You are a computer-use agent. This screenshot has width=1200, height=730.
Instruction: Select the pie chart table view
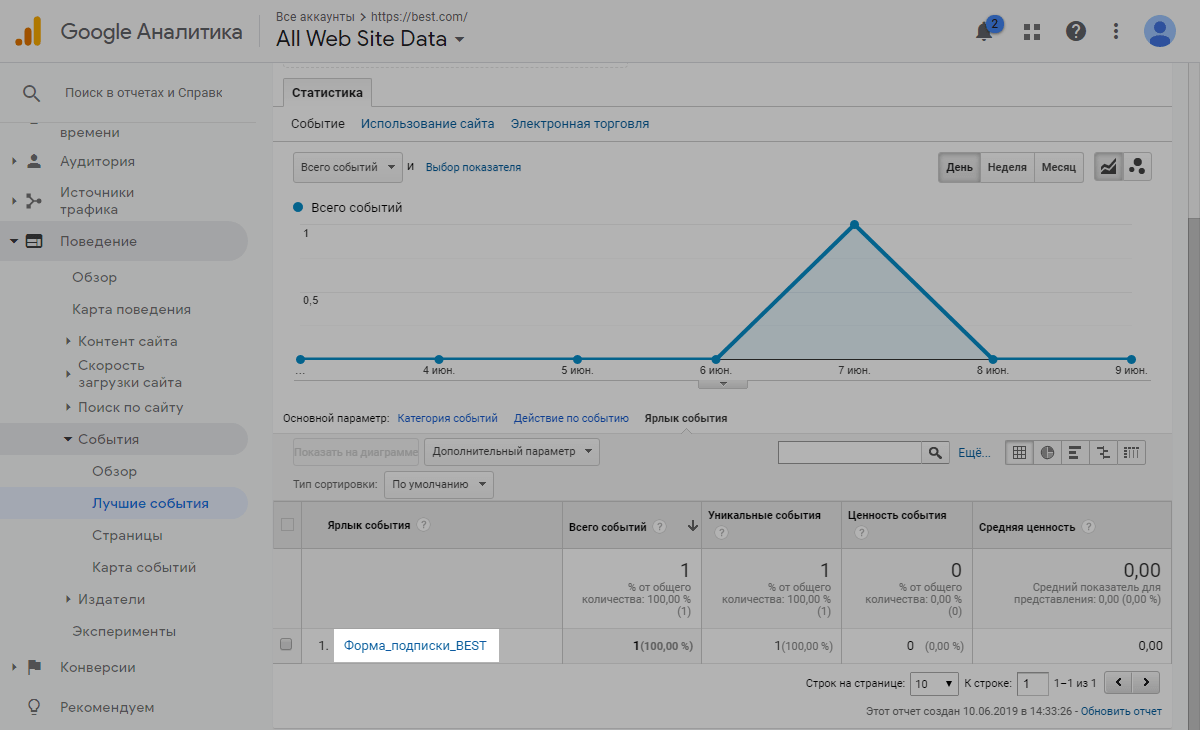pyautogui.click(x=1047, y=453)
